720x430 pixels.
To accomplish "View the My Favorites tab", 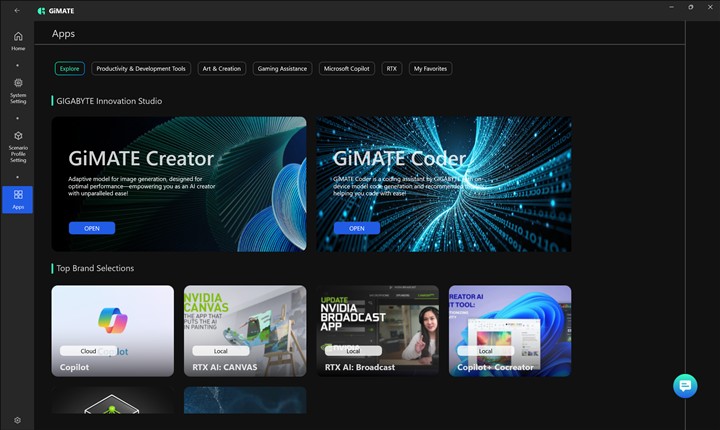I will coord(431,69).
